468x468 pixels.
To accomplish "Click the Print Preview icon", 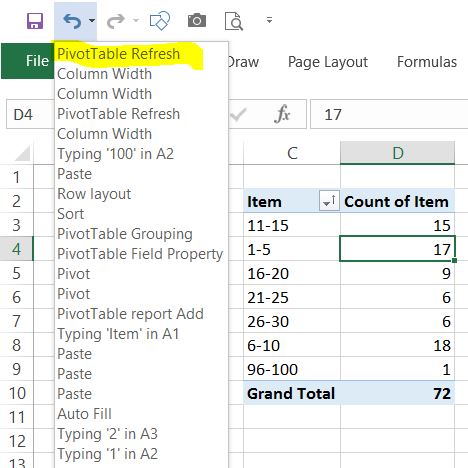I will [233, 21].
